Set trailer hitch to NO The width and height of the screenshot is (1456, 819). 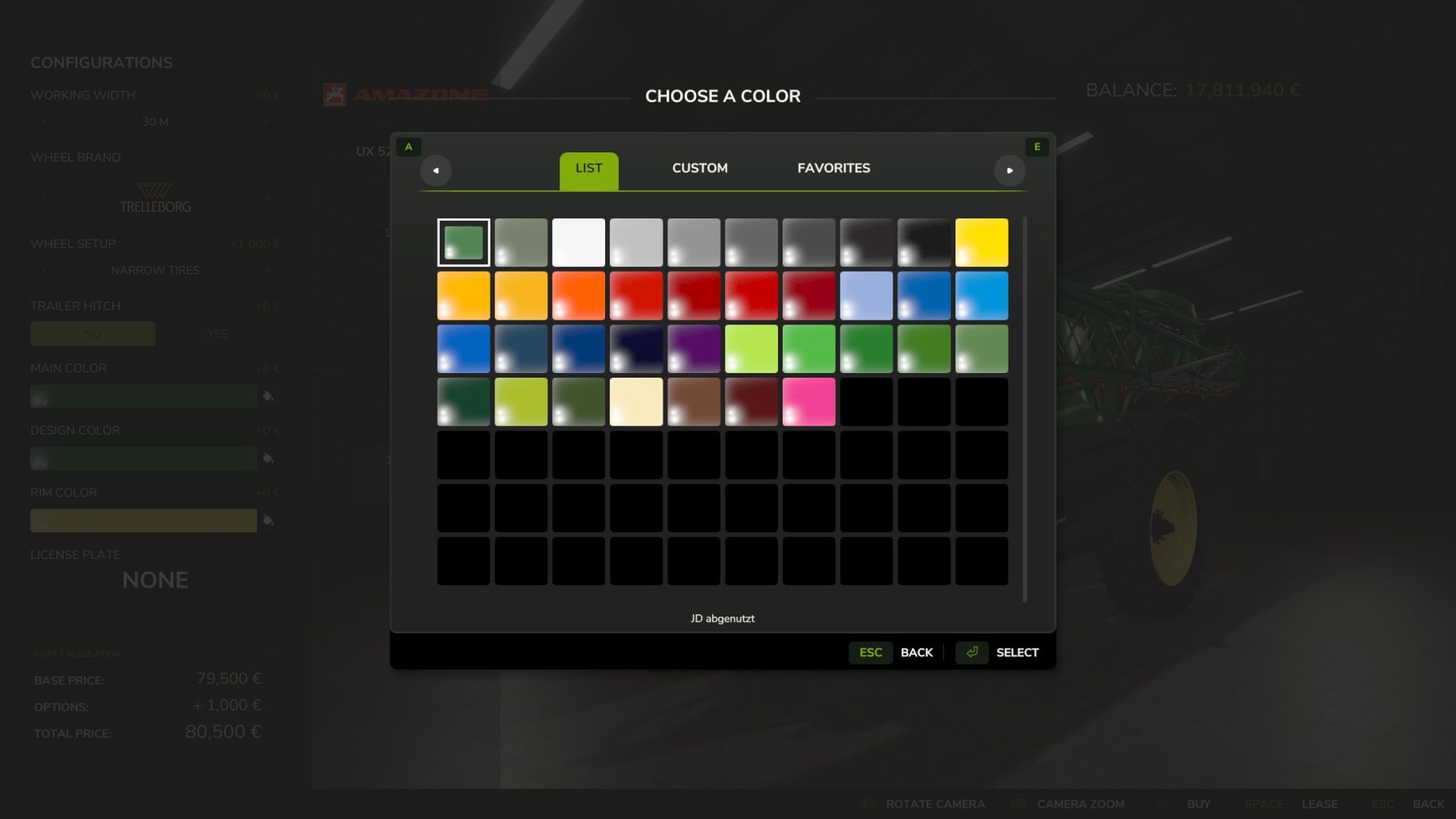[93, 334]
